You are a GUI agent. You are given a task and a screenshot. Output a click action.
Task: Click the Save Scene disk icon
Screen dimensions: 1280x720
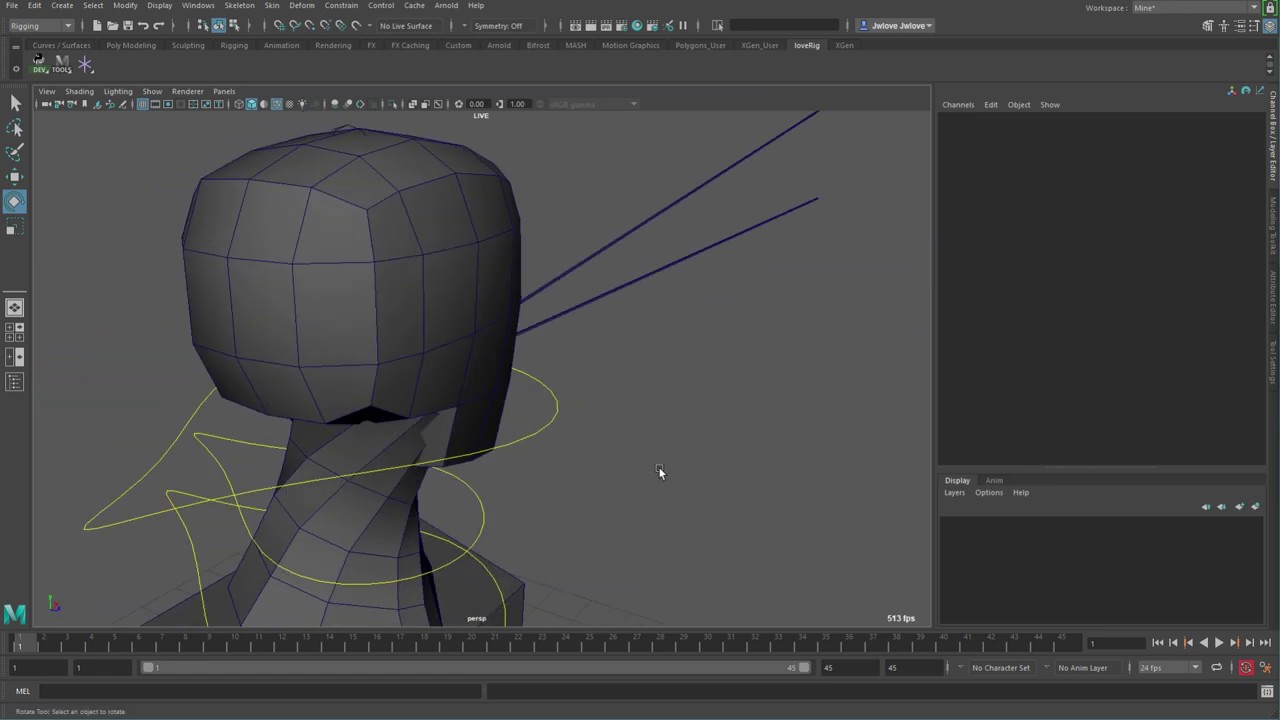[127, 25]
